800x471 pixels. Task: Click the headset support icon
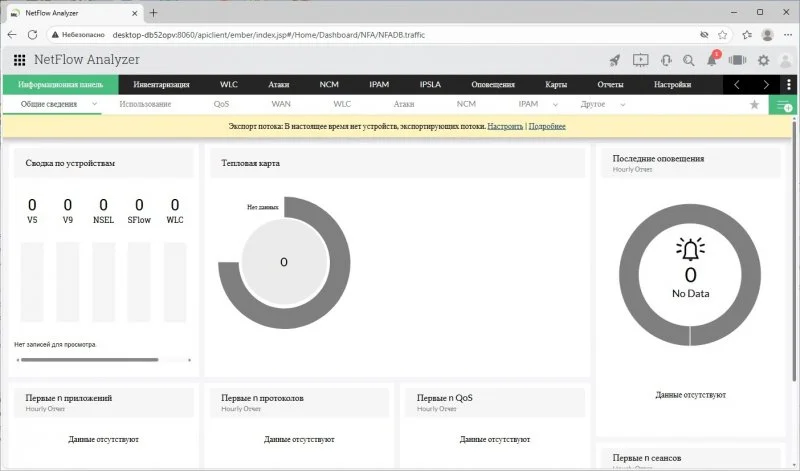point(666,60)
